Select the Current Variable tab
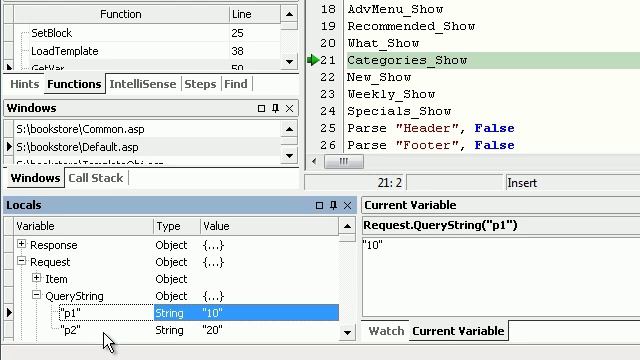 click(458, 331)
